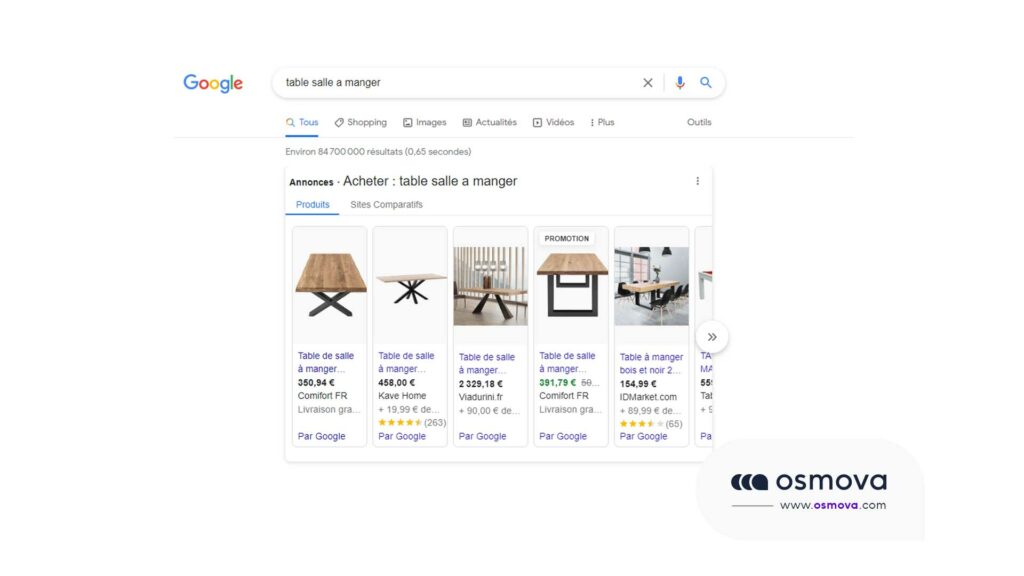Click the Vidéos play icon
Image resolution: width=1024 pixels, height=576 pixels.
(x=537, y=122)
